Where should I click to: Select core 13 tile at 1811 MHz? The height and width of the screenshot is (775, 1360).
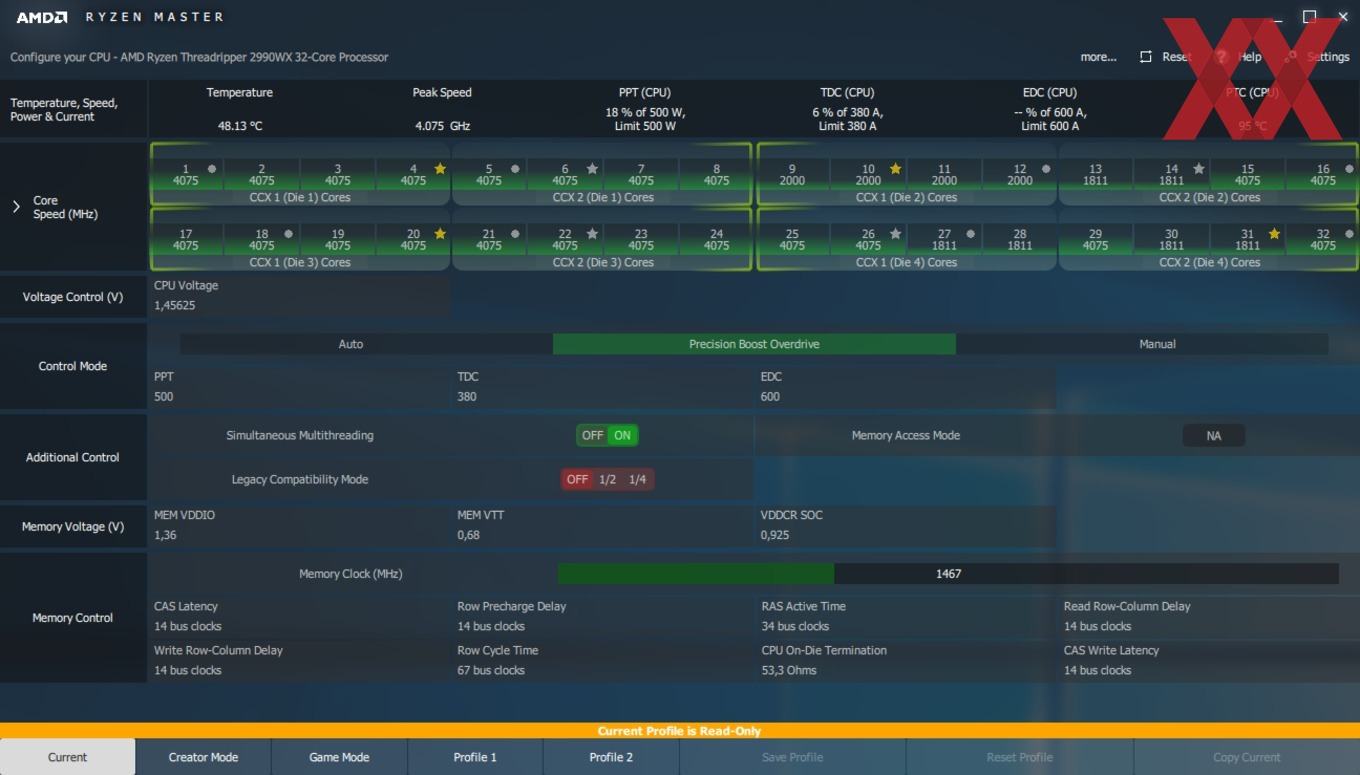(x=1095, y=175)
